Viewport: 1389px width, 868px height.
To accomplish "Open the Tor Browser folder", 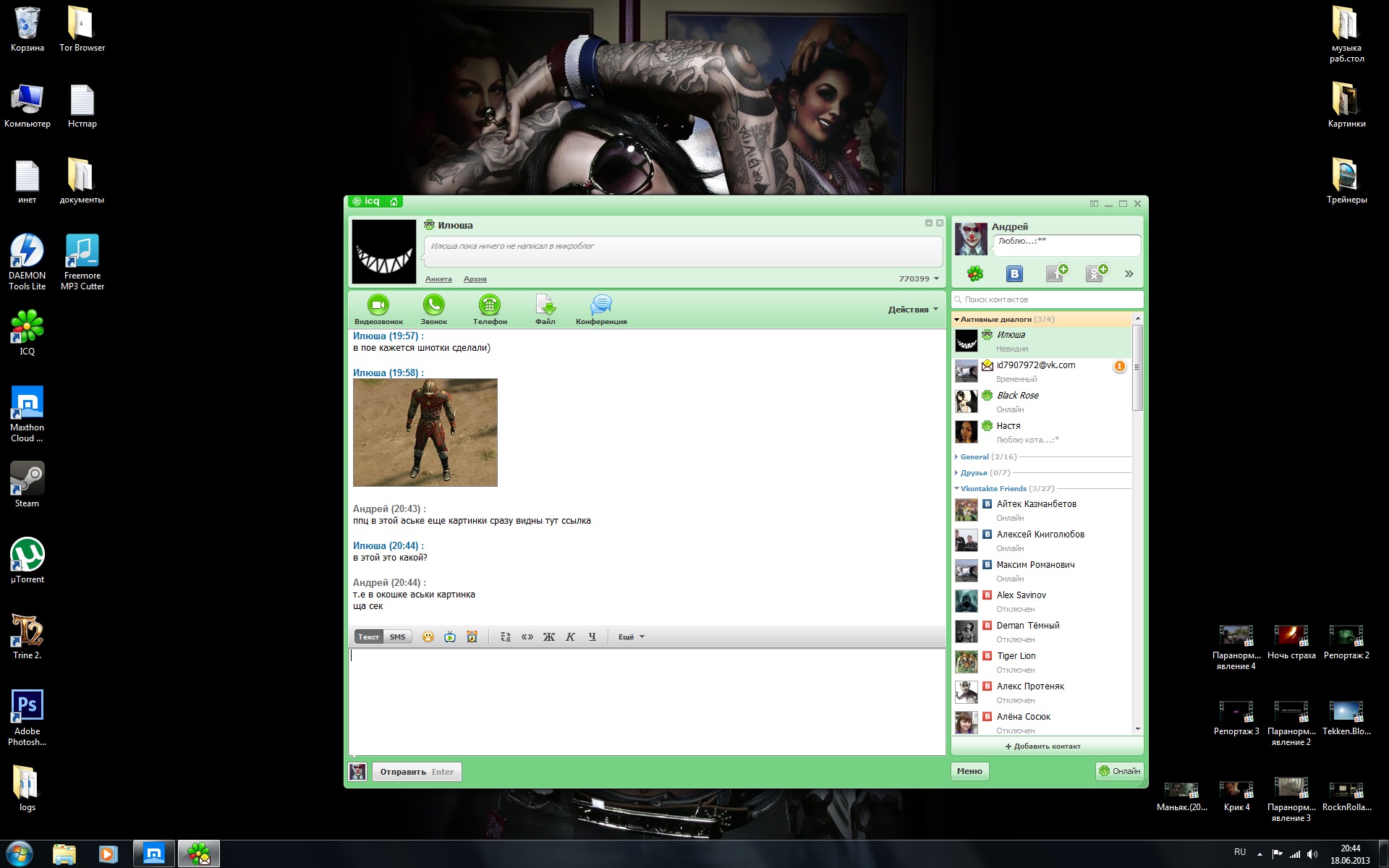I will click(x=82, y=29).
